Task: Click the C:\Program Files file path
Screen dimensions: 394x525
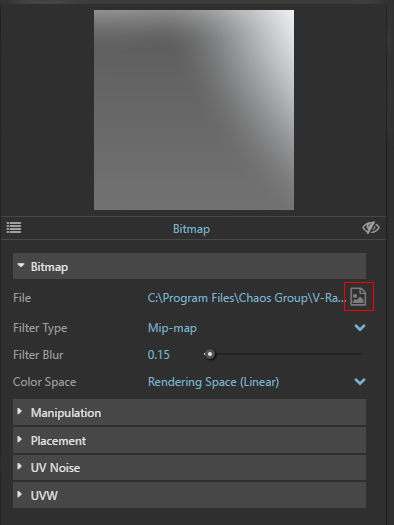Action: (247, 298)
